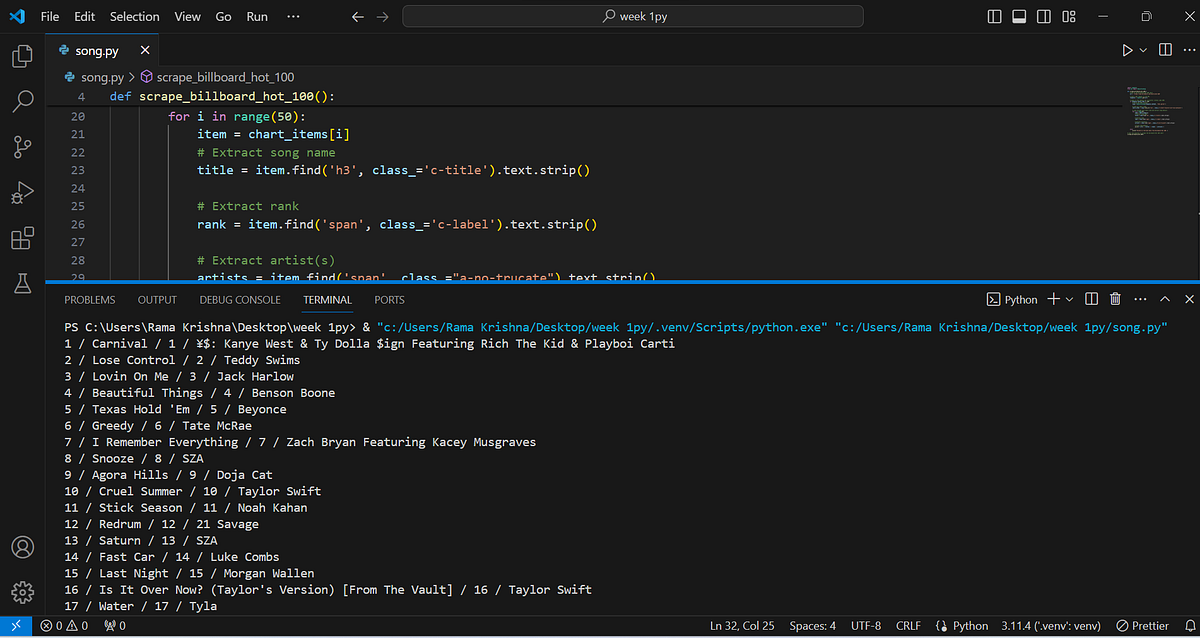Open the run options dropdown arrow
This screenshot has width=1200, height=638.
1141,49
